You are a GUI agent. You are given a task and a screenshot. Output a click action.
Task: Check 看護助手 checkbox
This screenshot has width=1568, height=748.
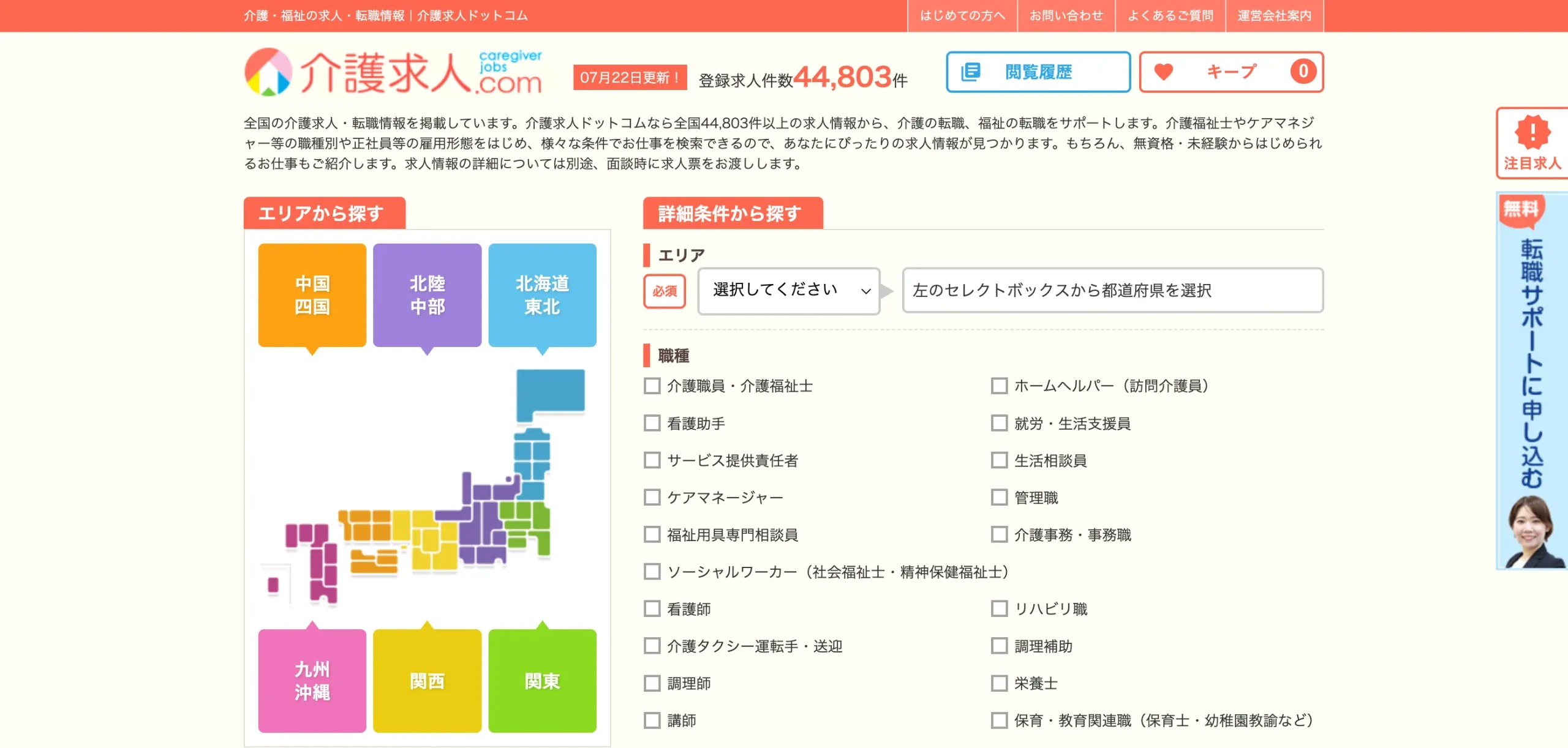pyautogui.click(x=652, y=423)
